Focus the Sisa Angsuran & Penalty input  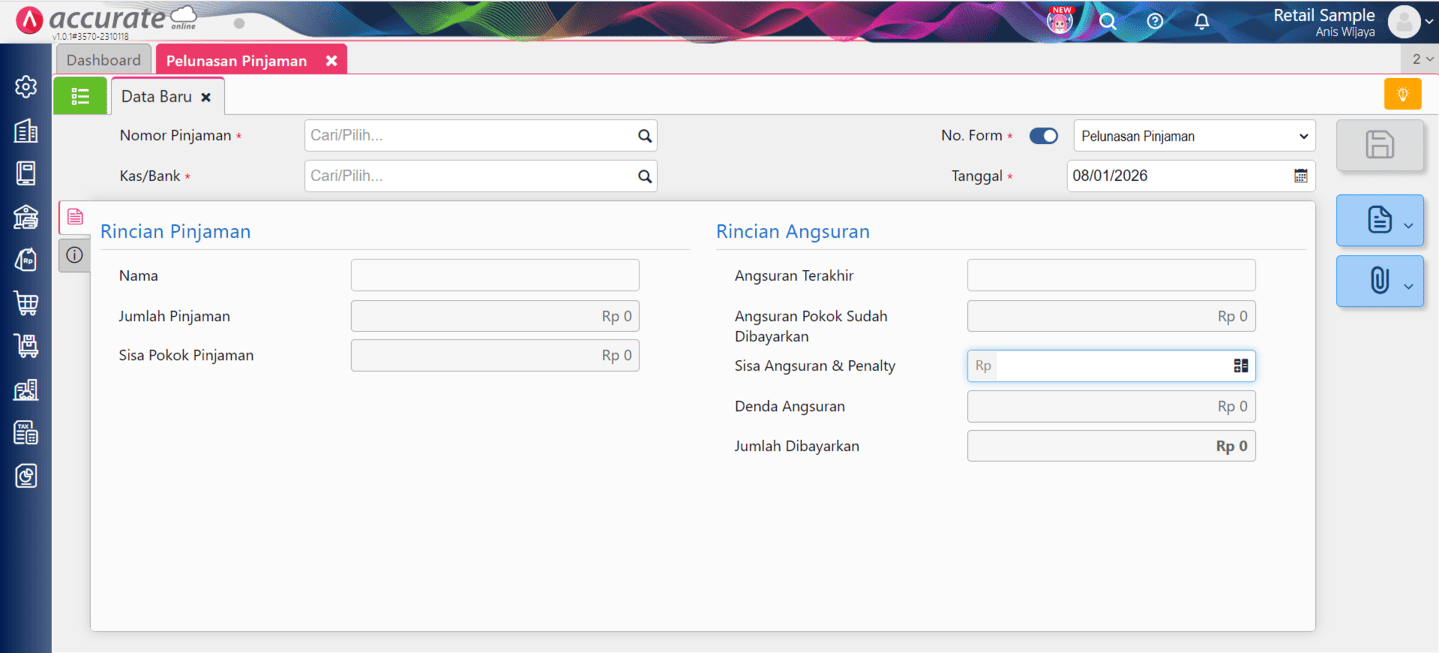click(x=1111, y=366)
